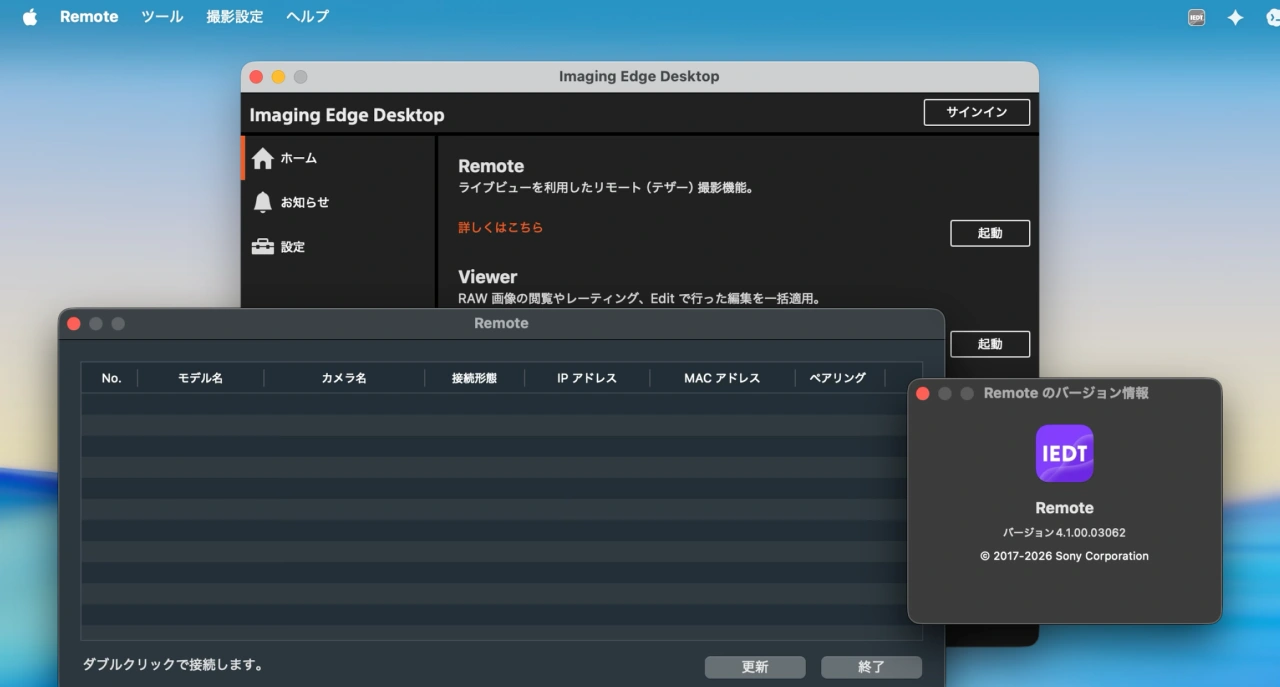Click the カメラ名 column header
The image size is (1280, 687).
[x=344, y=378]
